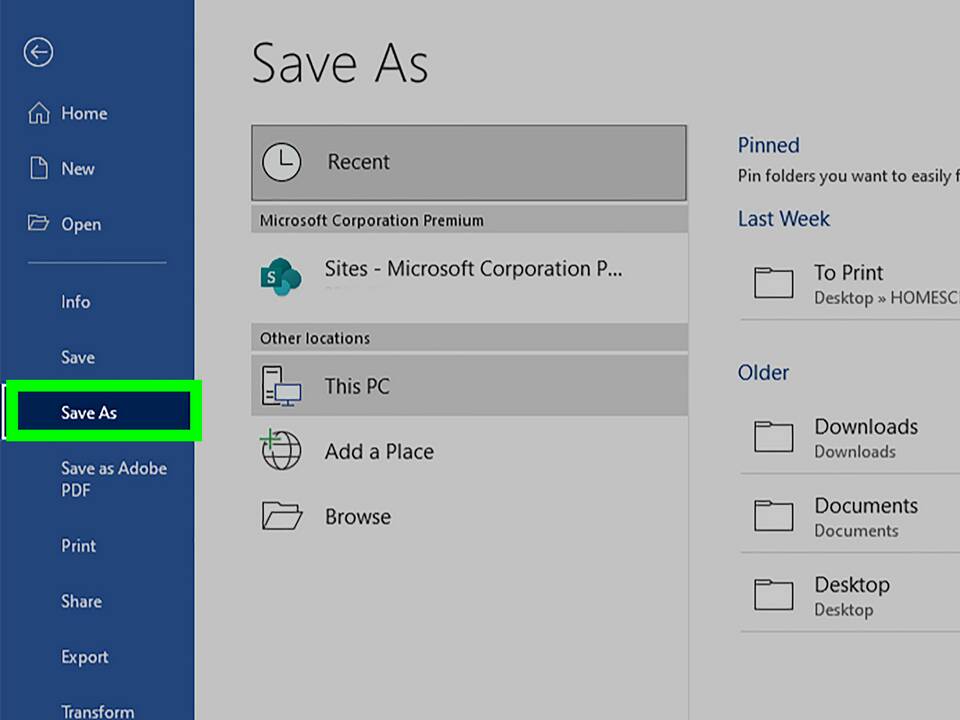960x720 pixels.
Task: Choose the Downloads folder location
Action: click(x=865, y=437)
